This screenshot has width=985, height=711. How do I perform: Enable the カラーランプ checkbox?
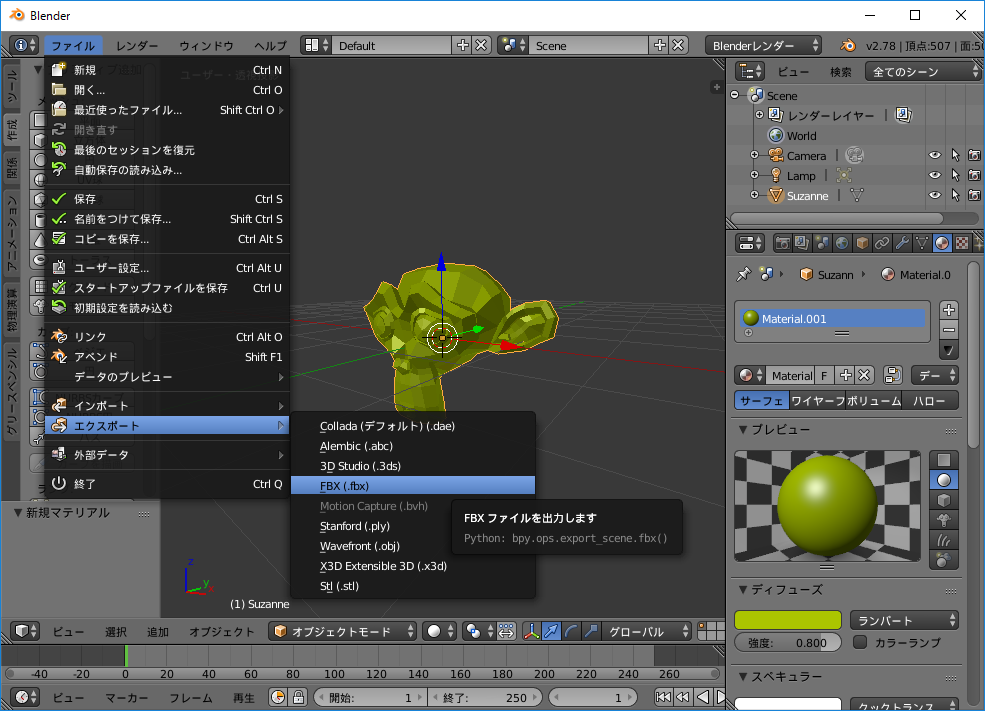tap(860, 642)
